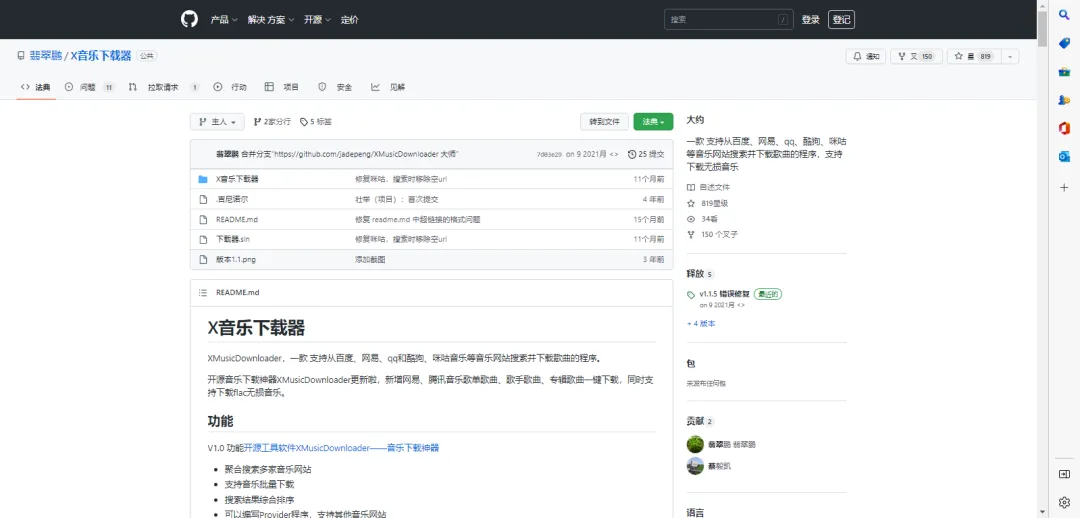Show + 4 版本 more releases

click(x=701, y=323)
